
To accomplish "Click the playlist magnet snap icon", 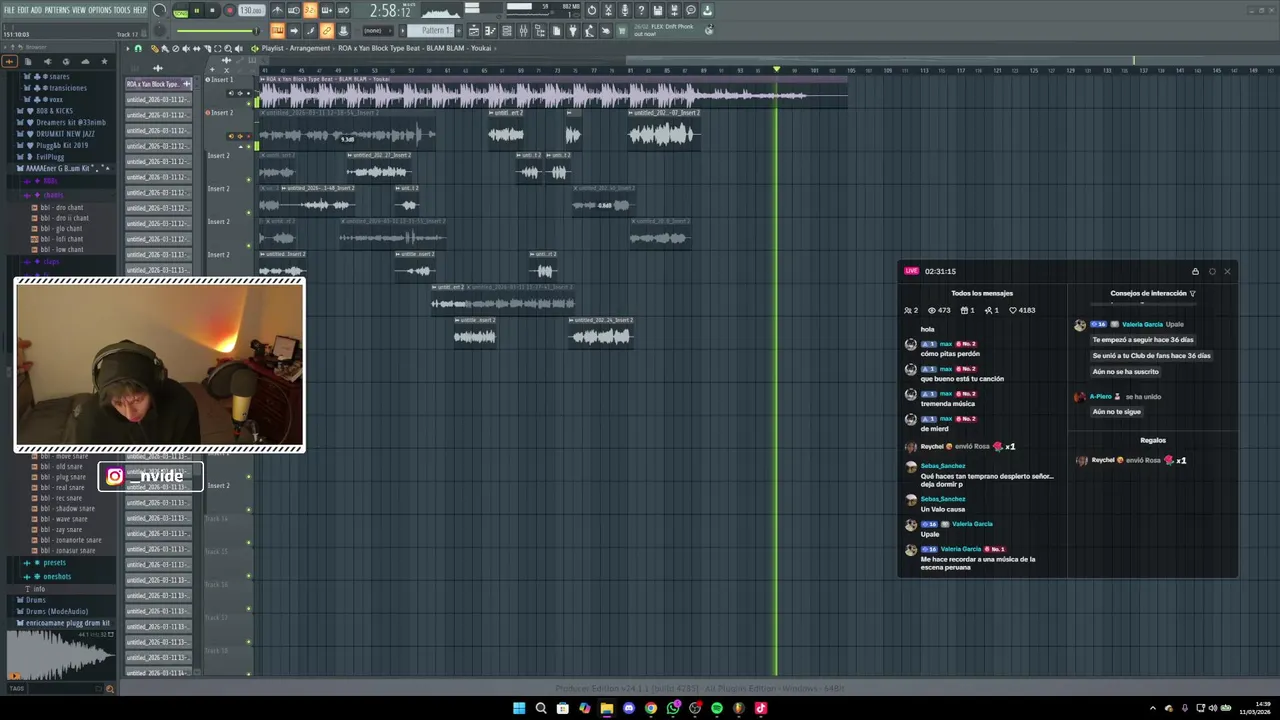I will (x=138, y=48).
